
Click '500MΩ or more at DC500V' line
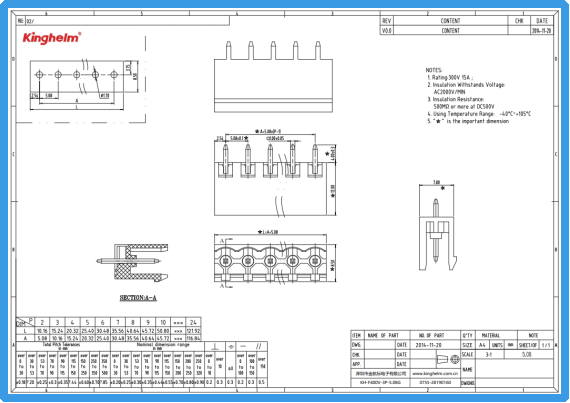(464, 106)
